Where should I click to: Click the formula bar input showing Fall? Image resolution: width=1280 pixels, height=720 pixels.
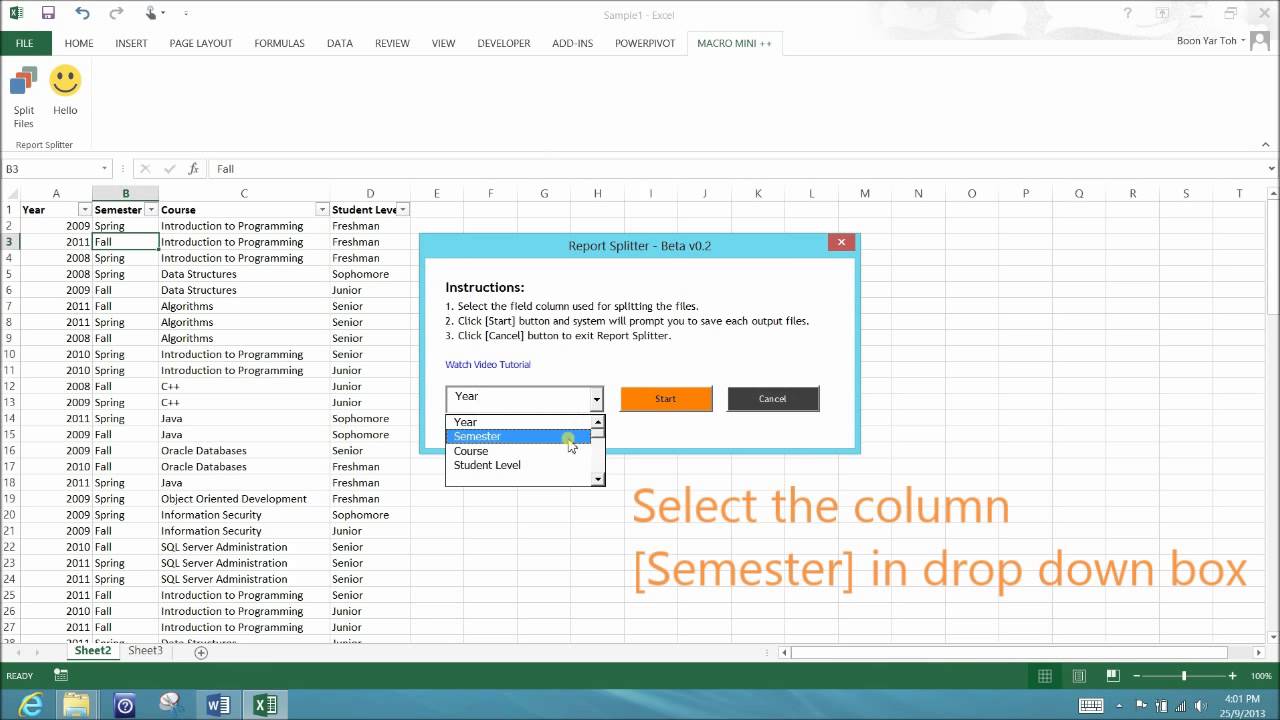pyautogui.click(x=735, y=169)
